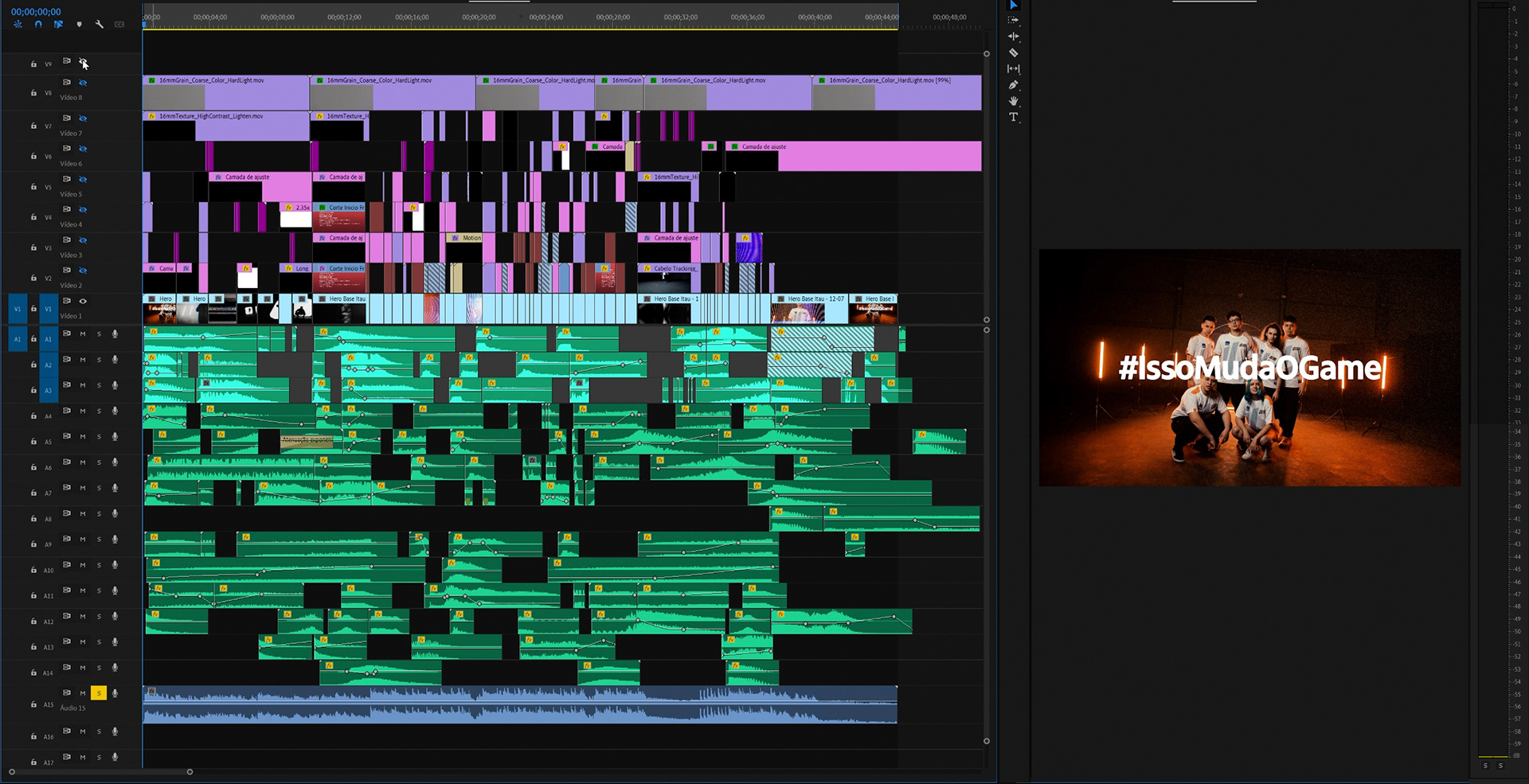Click #IssoMudaOGame preview in Program monitor
The width and height of the screenshot is (1529, 784).
pos(1249,368)
